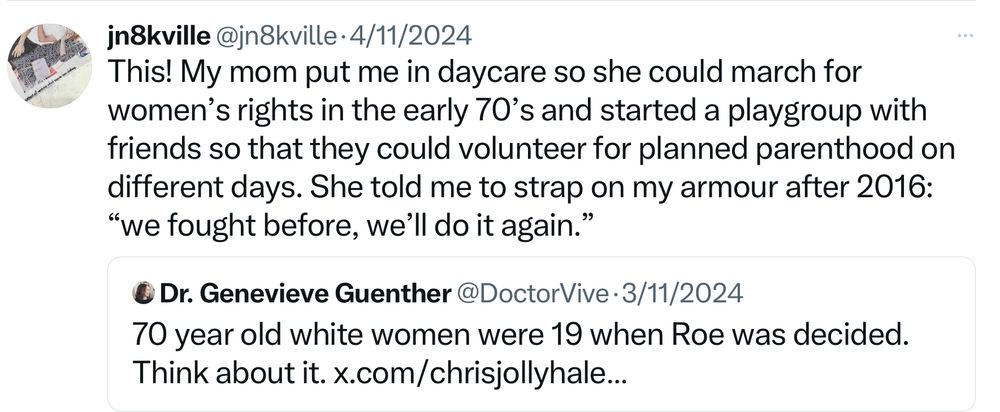Click Dr. Genevieve Guenther's small avatar
1000x412 pixels.
tap(143, 293)
